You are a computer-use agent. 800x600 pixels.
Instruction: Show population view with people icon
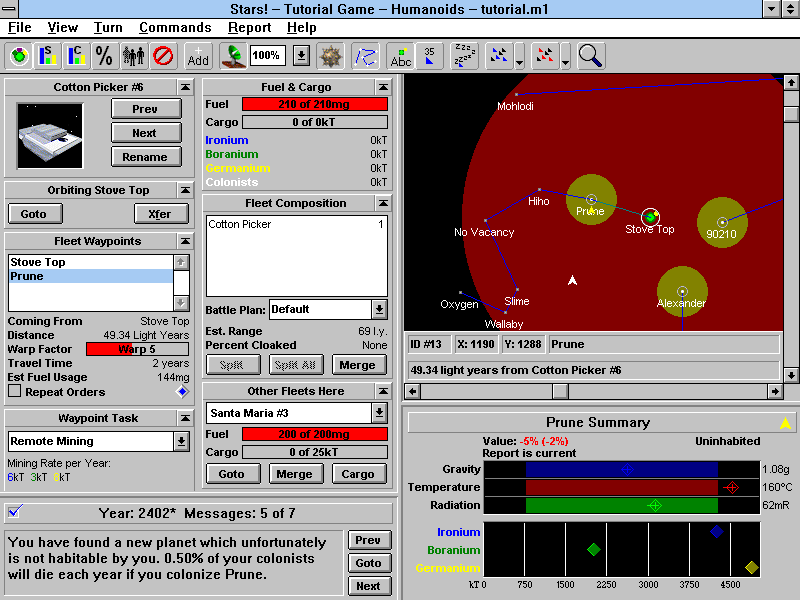click(133, 56)
